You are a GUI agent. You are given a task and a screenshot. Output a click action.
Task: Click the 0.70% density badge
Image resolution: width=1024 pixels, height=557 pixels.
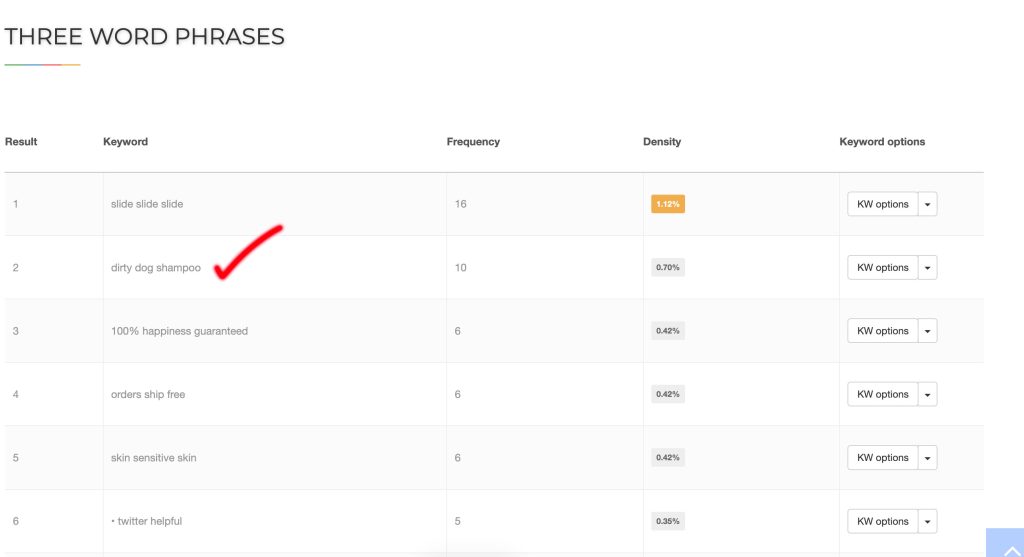(667, 268)
